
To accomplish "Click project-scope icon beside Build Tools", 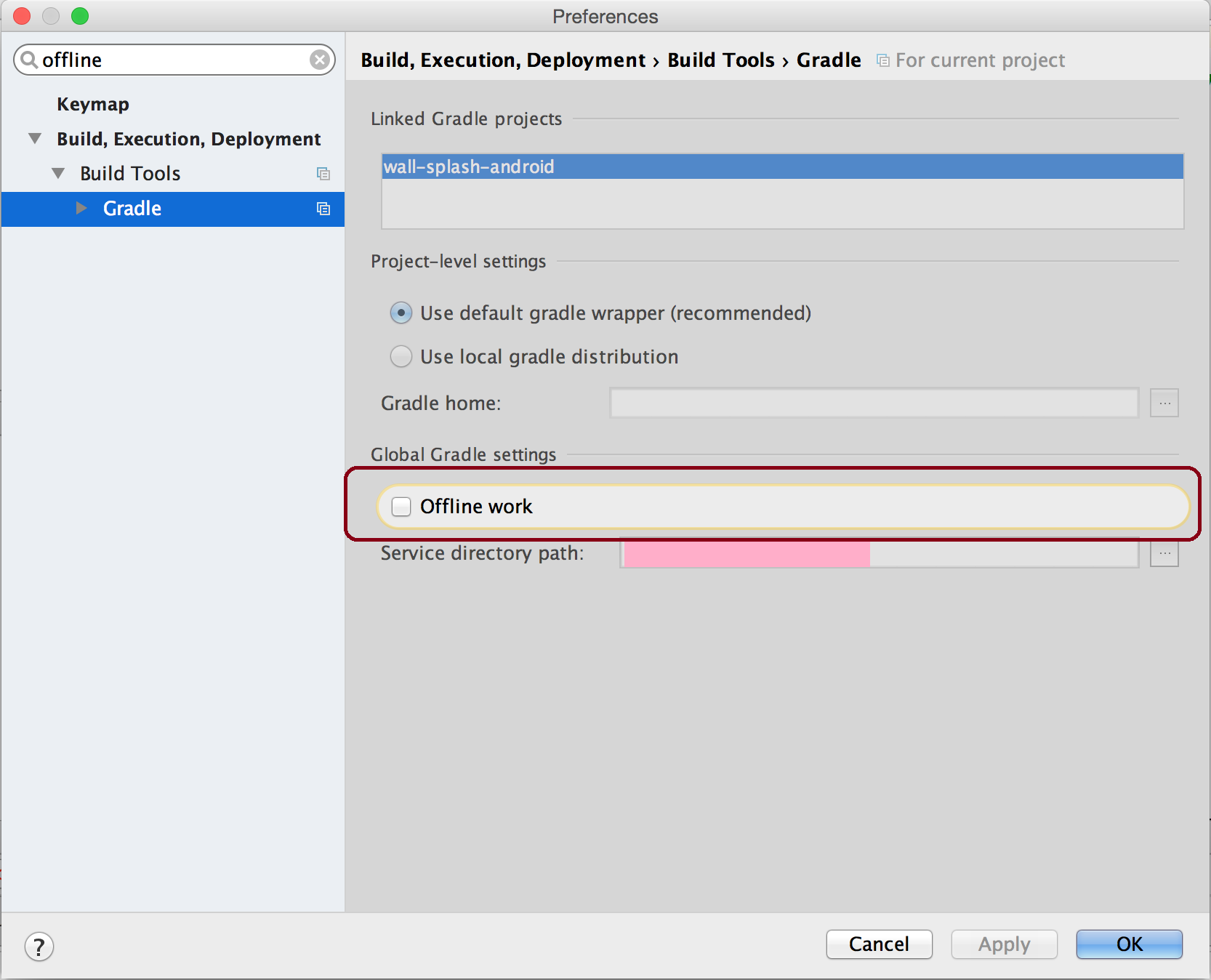I will coord(323,174).
